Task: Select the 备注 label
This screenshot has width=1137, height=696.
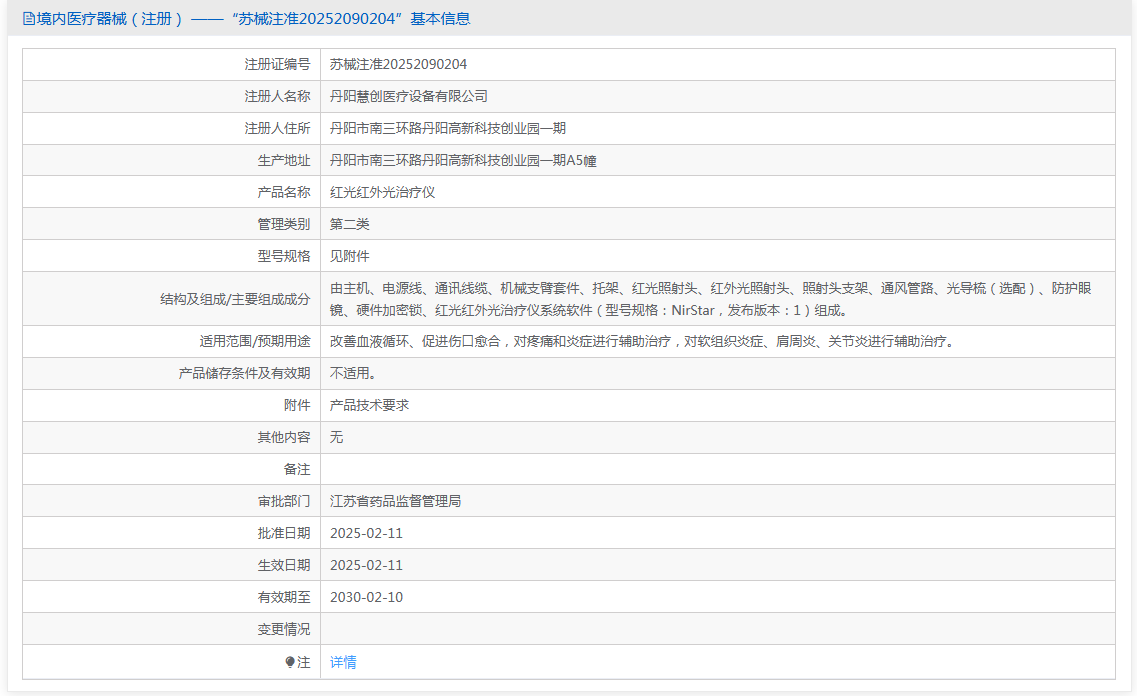Action: 297,469
